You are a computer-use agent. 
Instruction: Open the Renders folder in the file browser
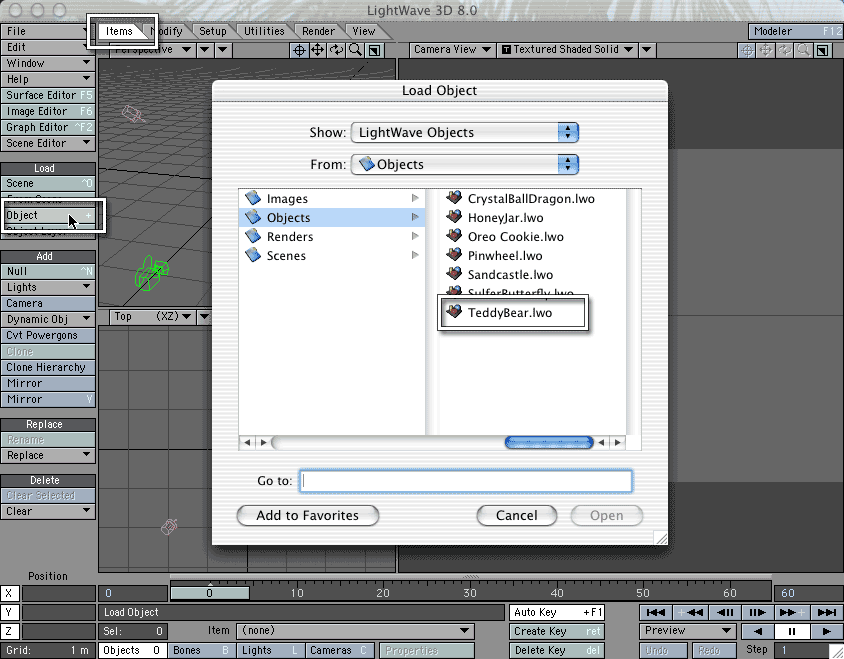point(332,236)
